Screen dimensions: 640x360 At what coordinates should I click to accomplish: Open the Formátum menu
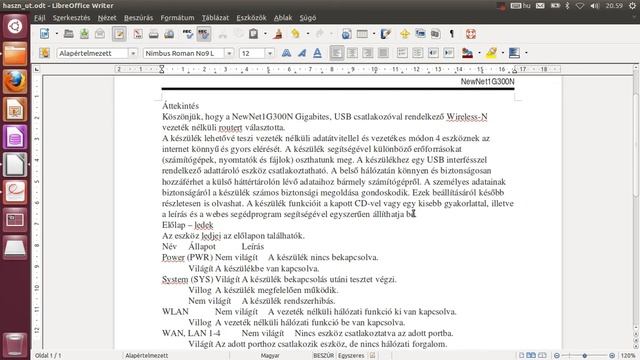click(x=177, y=18)
